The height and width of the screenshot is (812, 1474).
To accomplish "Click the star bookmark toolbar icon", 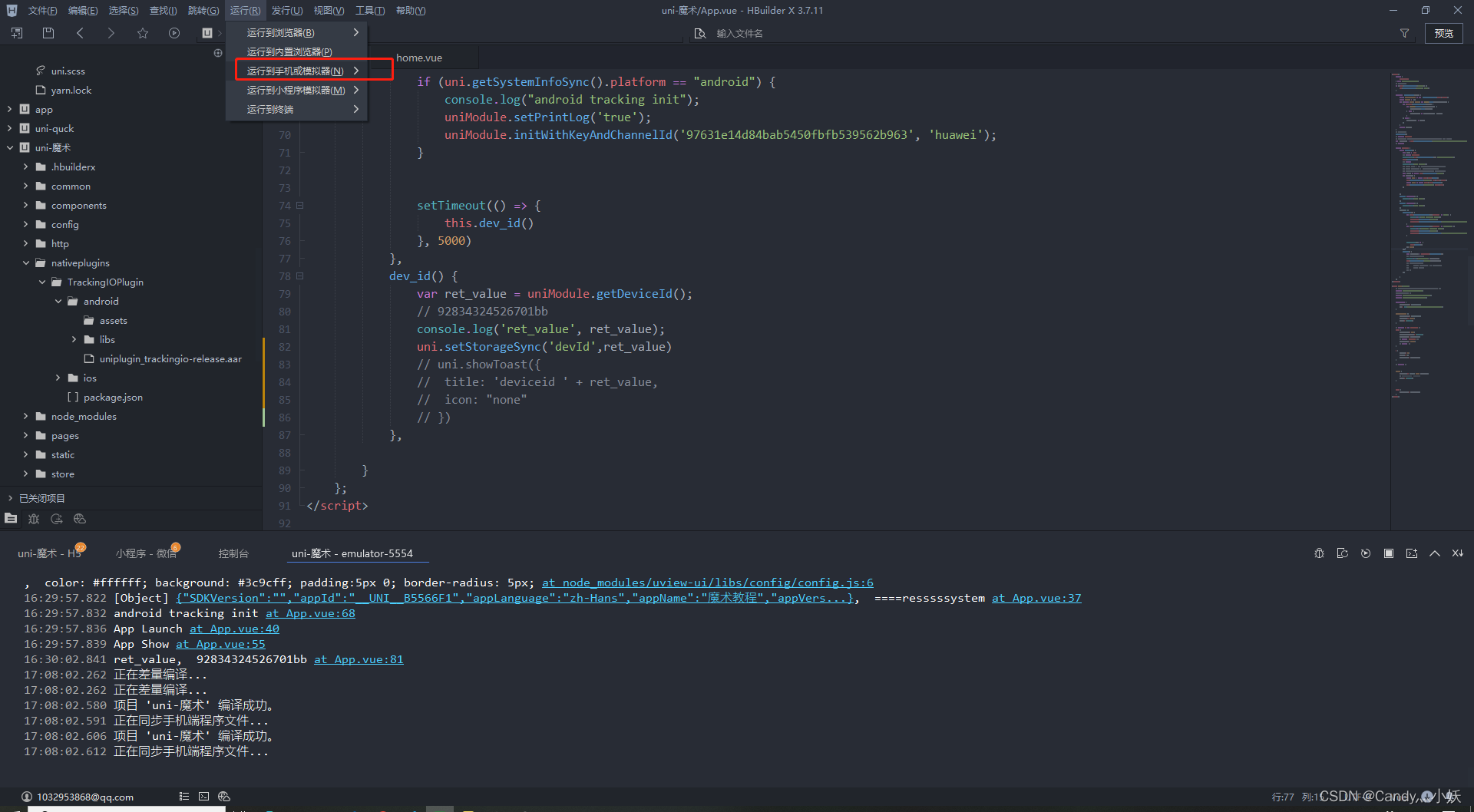I will click(x=143, y=33).
